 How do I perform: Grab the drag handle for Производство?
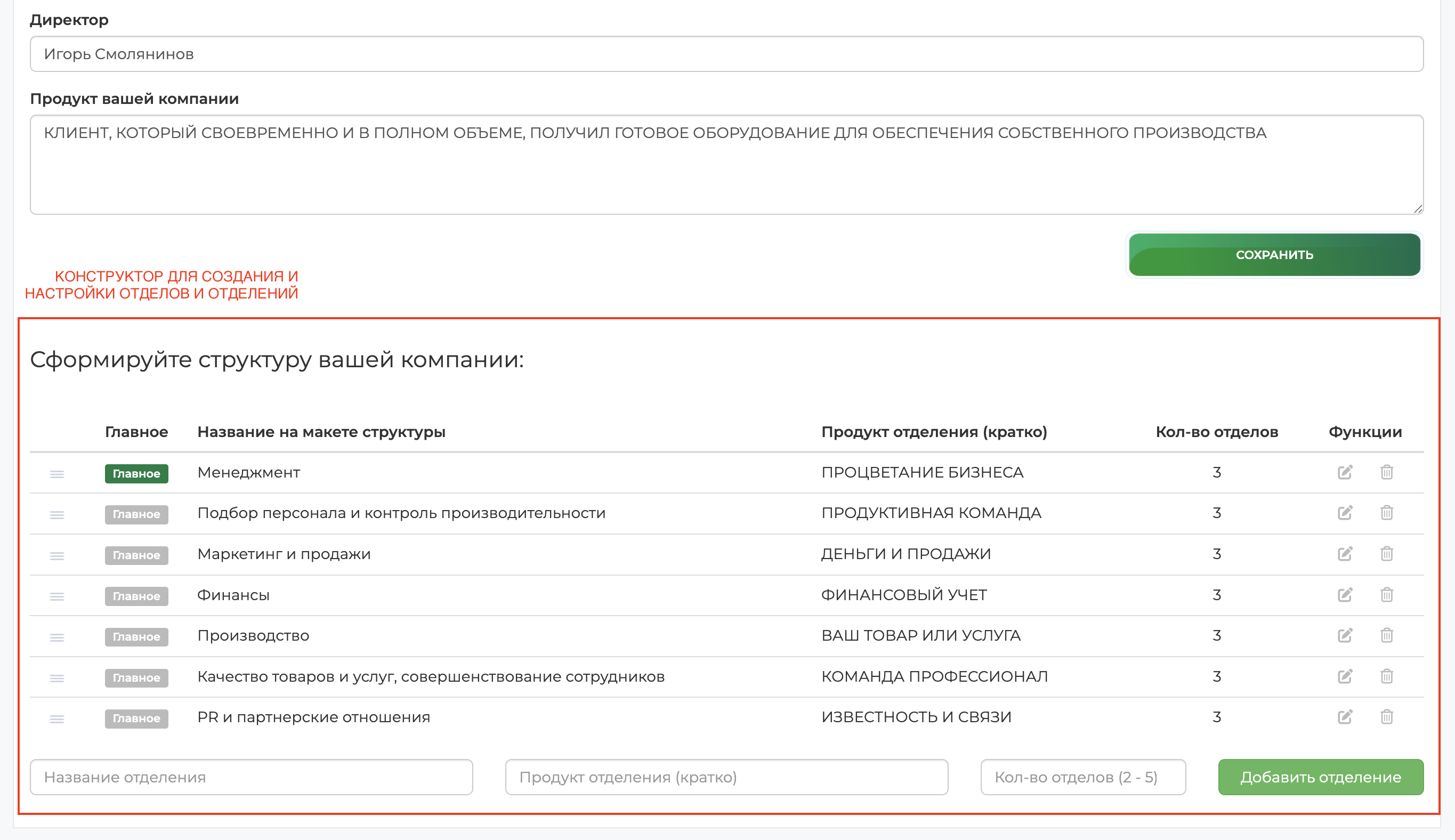56,637
